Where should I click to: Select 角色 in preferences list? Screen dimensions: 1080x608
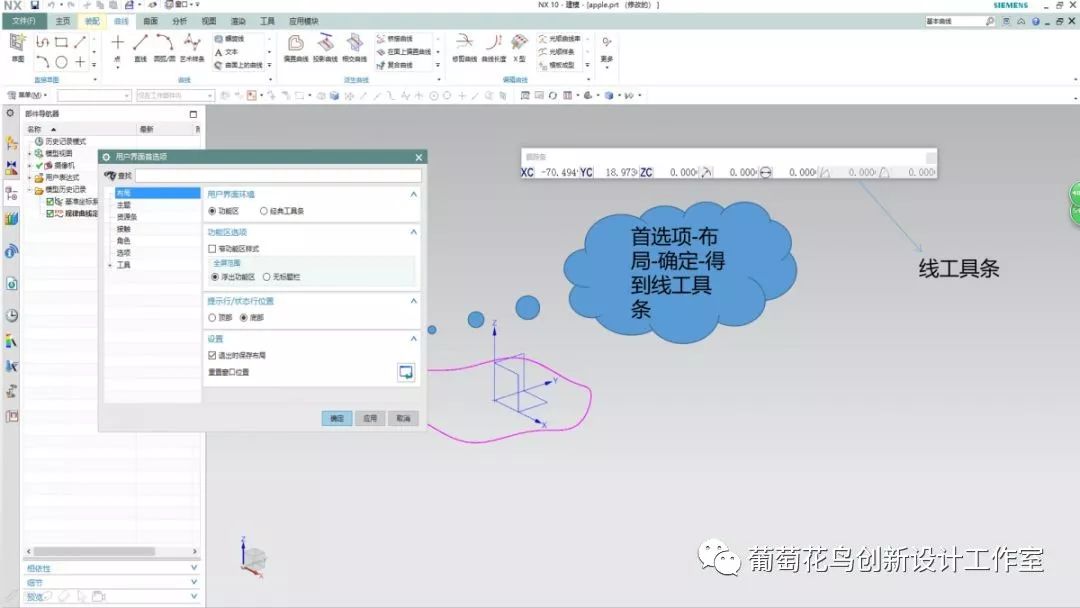[x=123, y=241]
